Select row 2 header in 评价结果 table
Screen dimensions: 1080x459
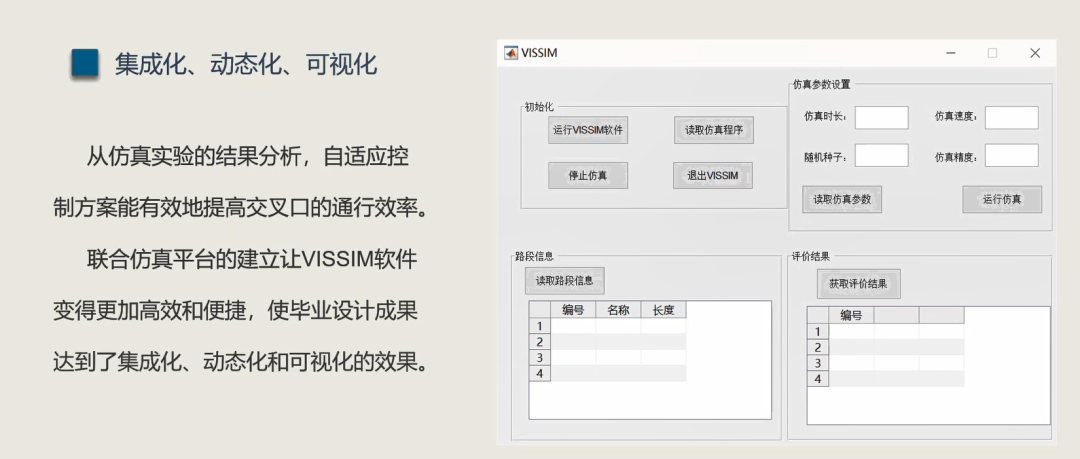point(818,347)
